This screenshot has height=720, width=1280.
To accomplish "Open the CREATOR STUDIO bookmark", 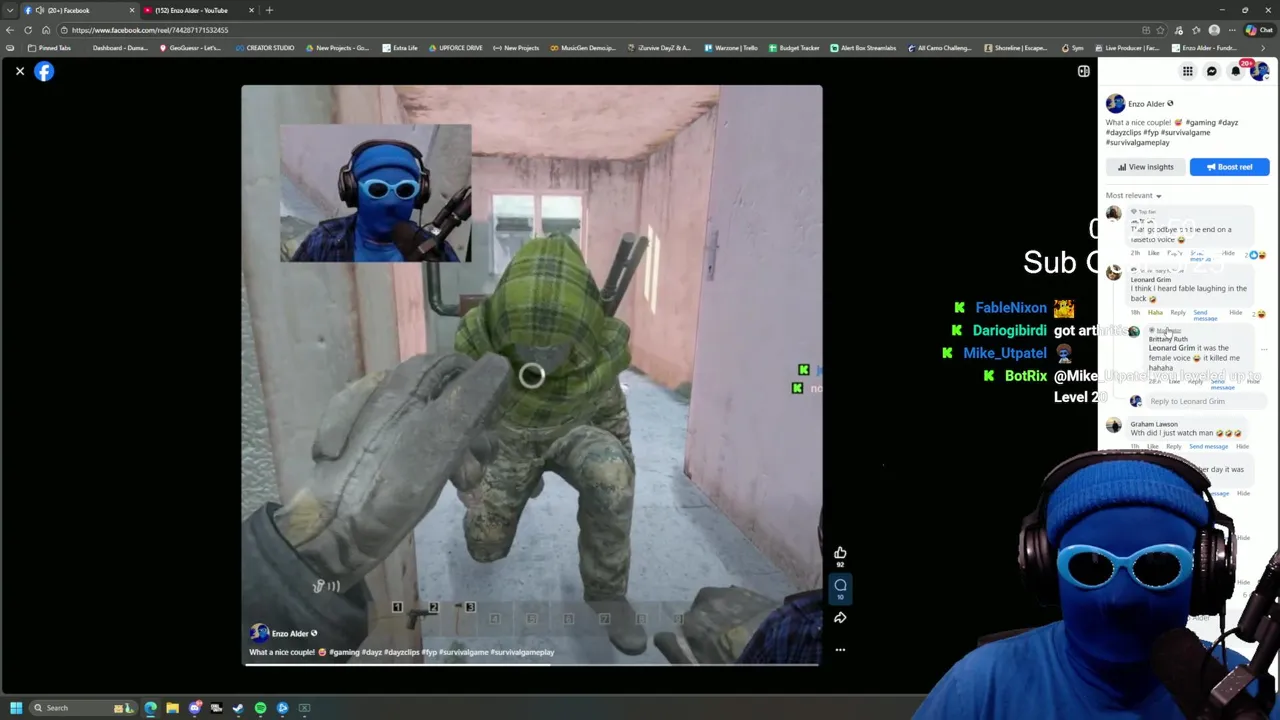I will (x=265, y=48).
